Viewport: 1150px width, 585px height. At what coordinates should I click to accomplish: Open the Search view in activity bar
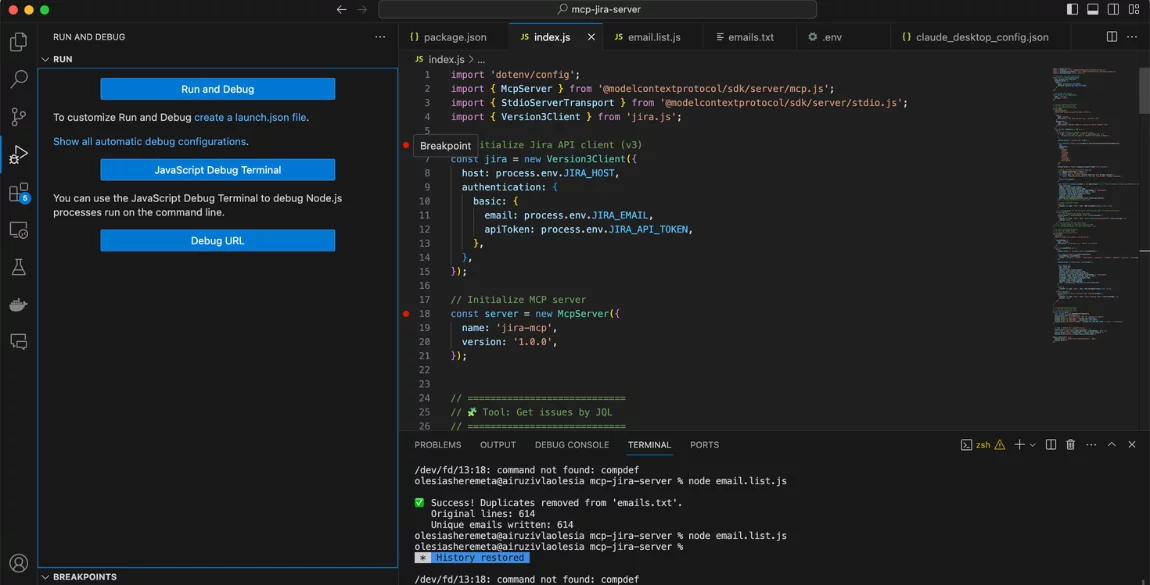18,80
